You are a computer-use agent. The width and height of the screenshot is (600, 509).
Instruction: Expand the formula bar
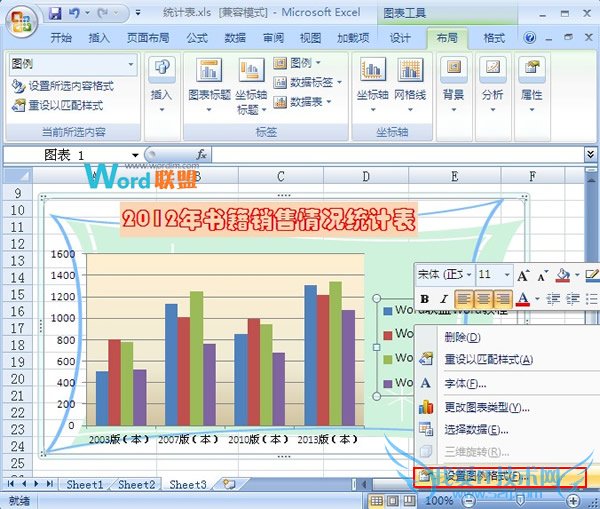click(590, 154)
